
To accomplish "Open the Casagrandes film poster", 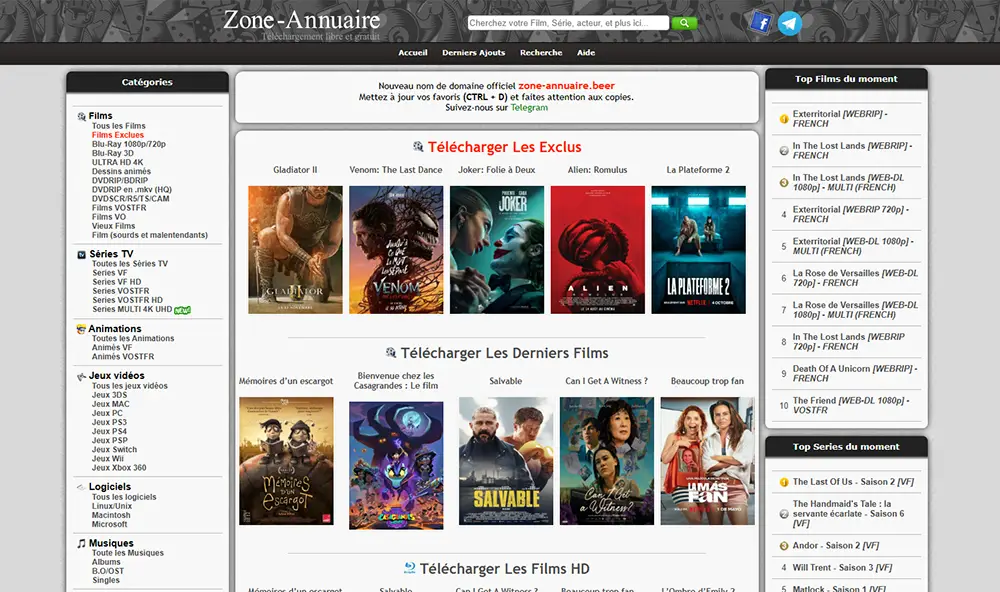I will (396, 465).
